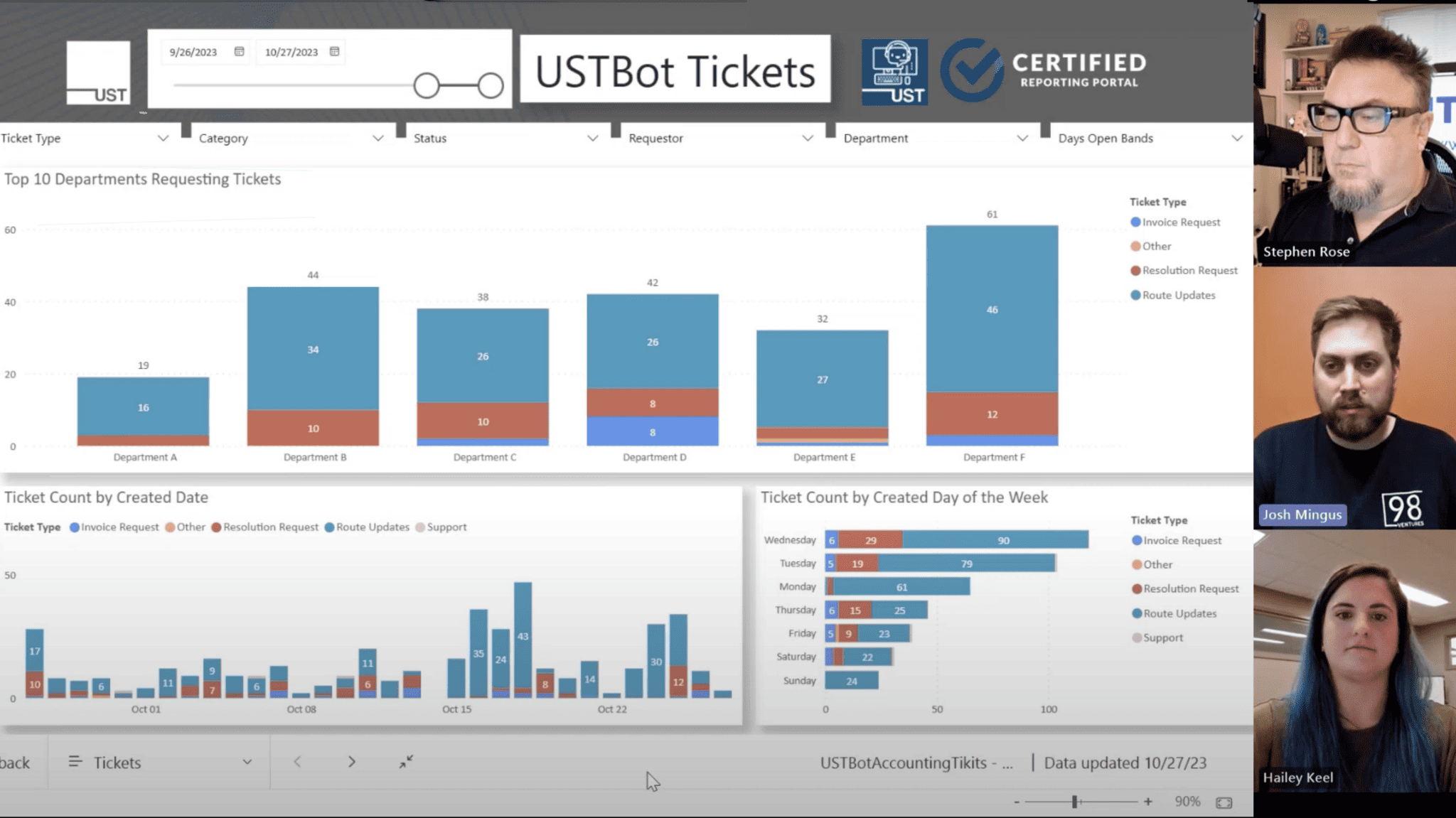Expand the Department dropdown filter
This screenshot has height=818, width=1456.
click(1023, 138)
